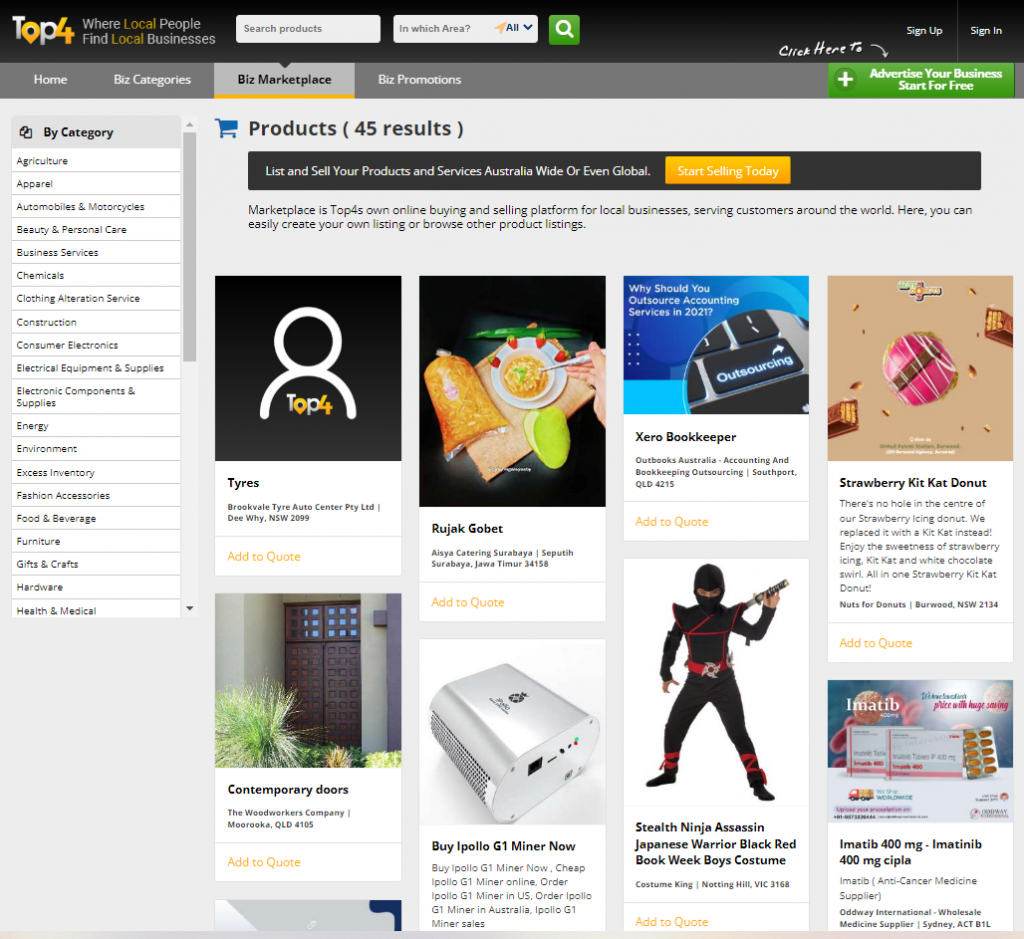
Task: Go to the Home tab
Action: [x=50, y=80]
